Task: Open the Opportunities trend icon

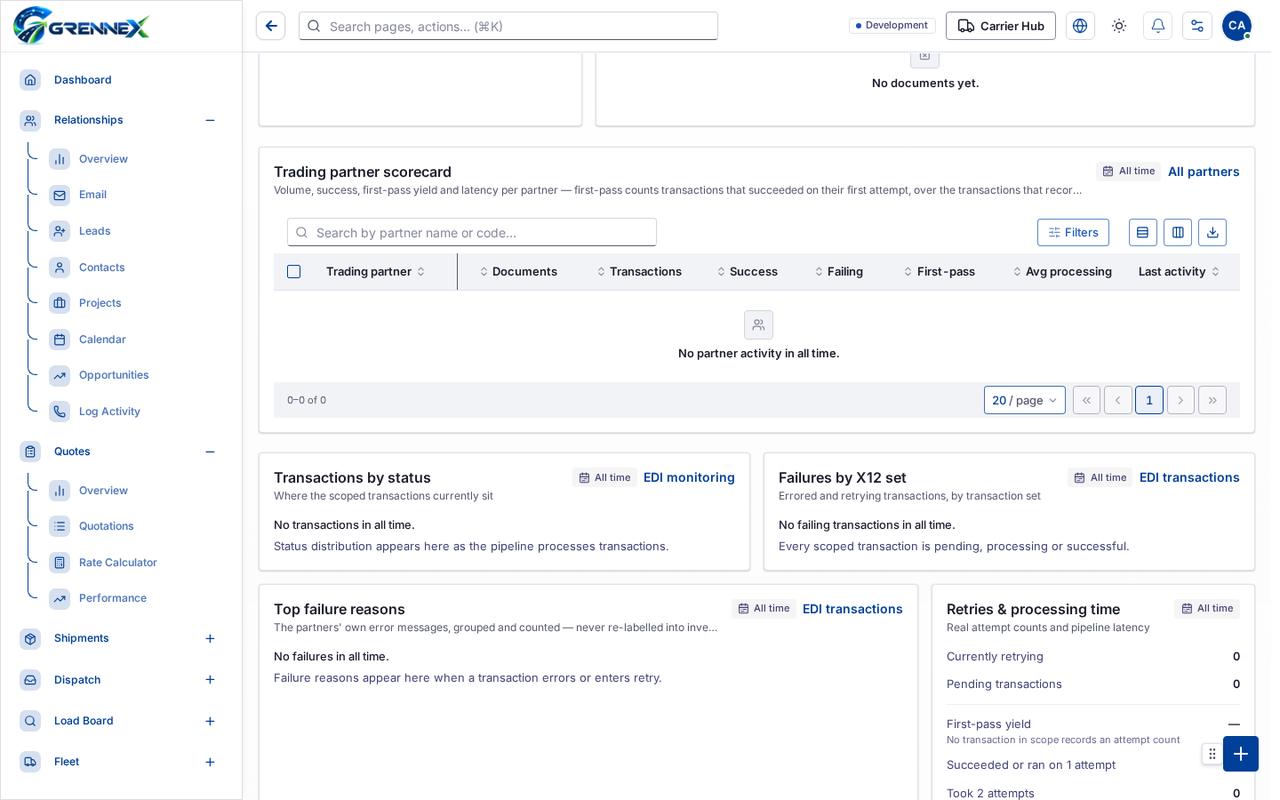Action: (60, 376)
